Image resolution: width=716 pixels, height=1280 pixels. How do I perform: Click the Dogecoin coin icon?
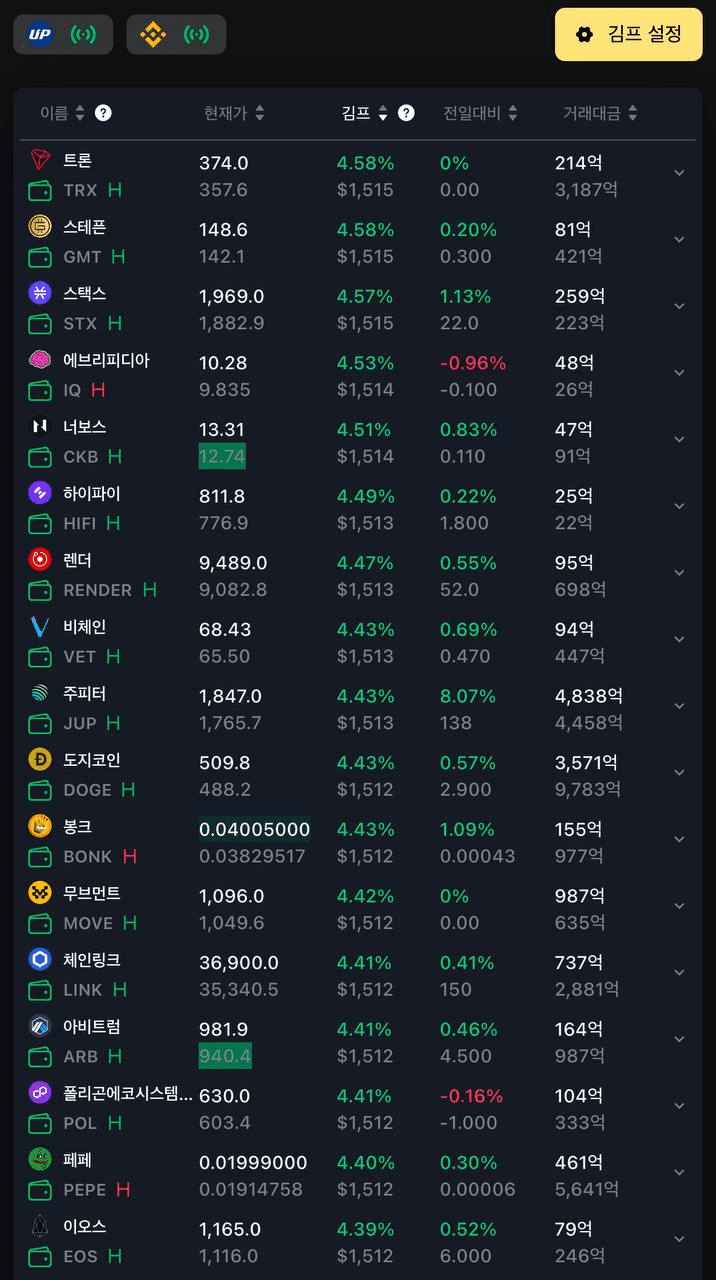coord(40,760)
